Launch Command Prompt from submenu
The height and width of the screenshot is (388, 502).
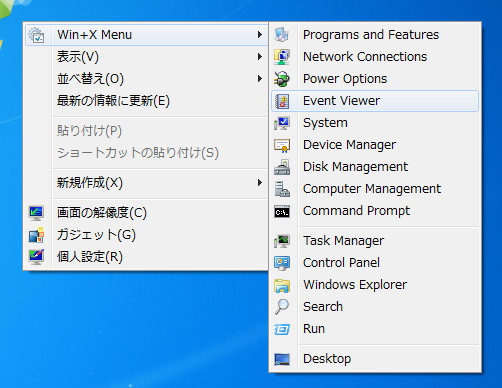click(x=375, y=211)
